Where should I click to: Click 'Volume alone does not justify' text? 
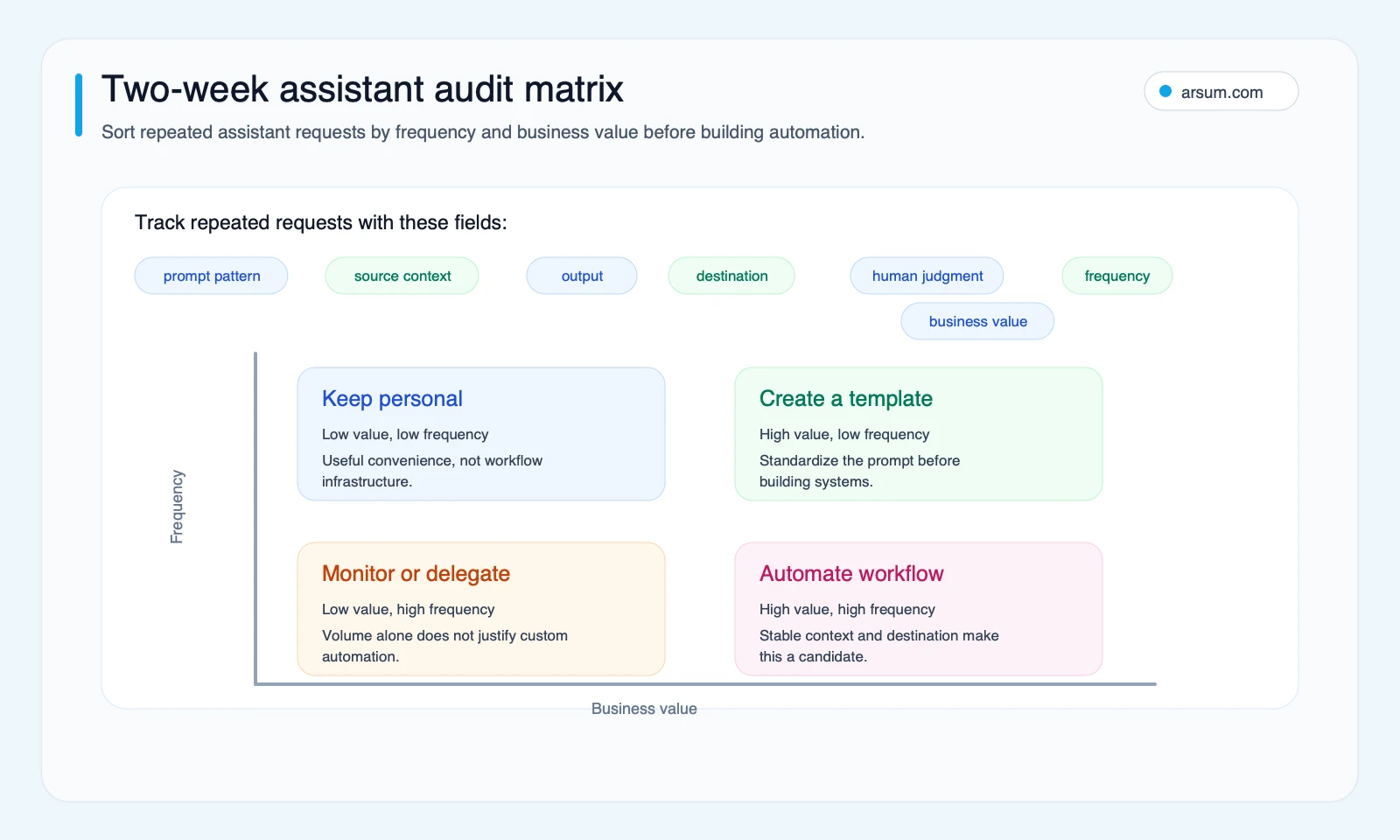[419, 635]
